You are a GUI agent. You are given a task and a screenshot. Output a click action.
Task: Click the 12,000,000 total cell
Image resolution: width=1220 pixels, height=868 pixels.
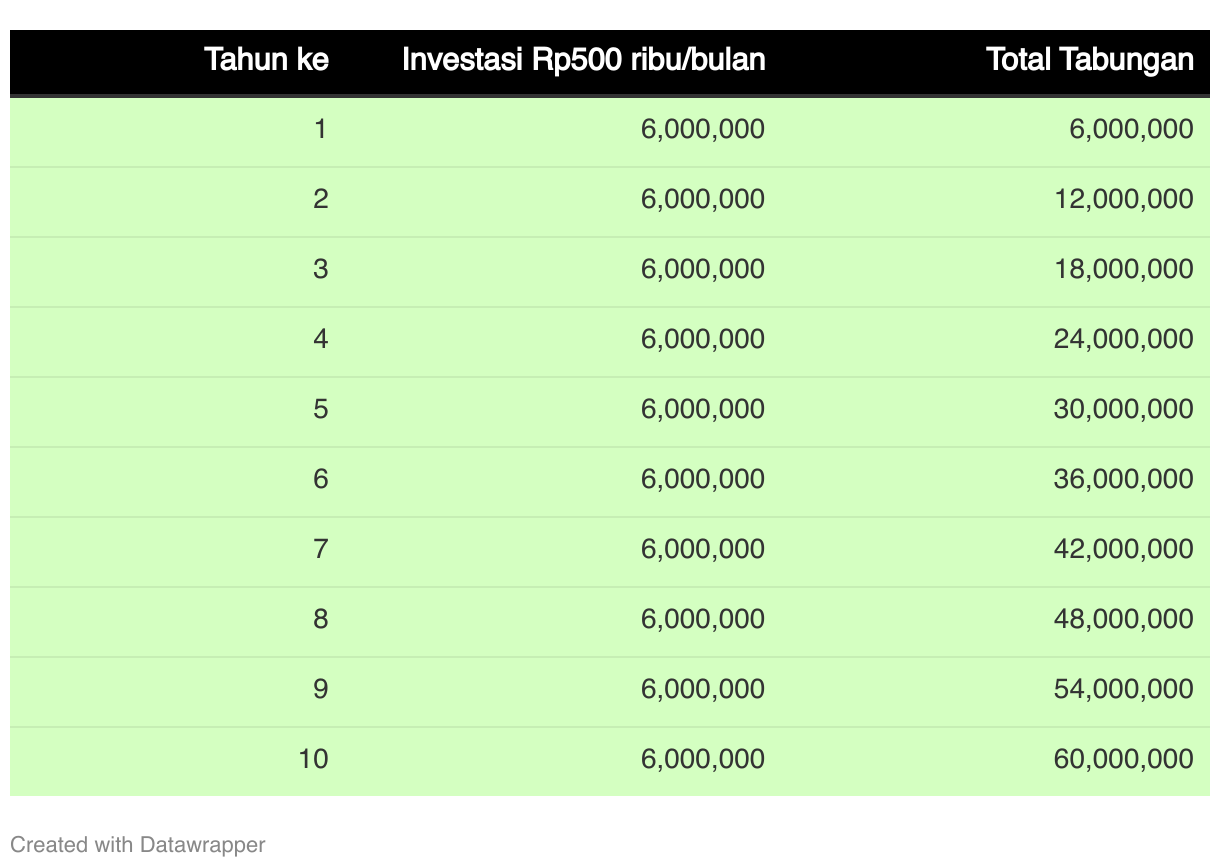[1123, 199]
